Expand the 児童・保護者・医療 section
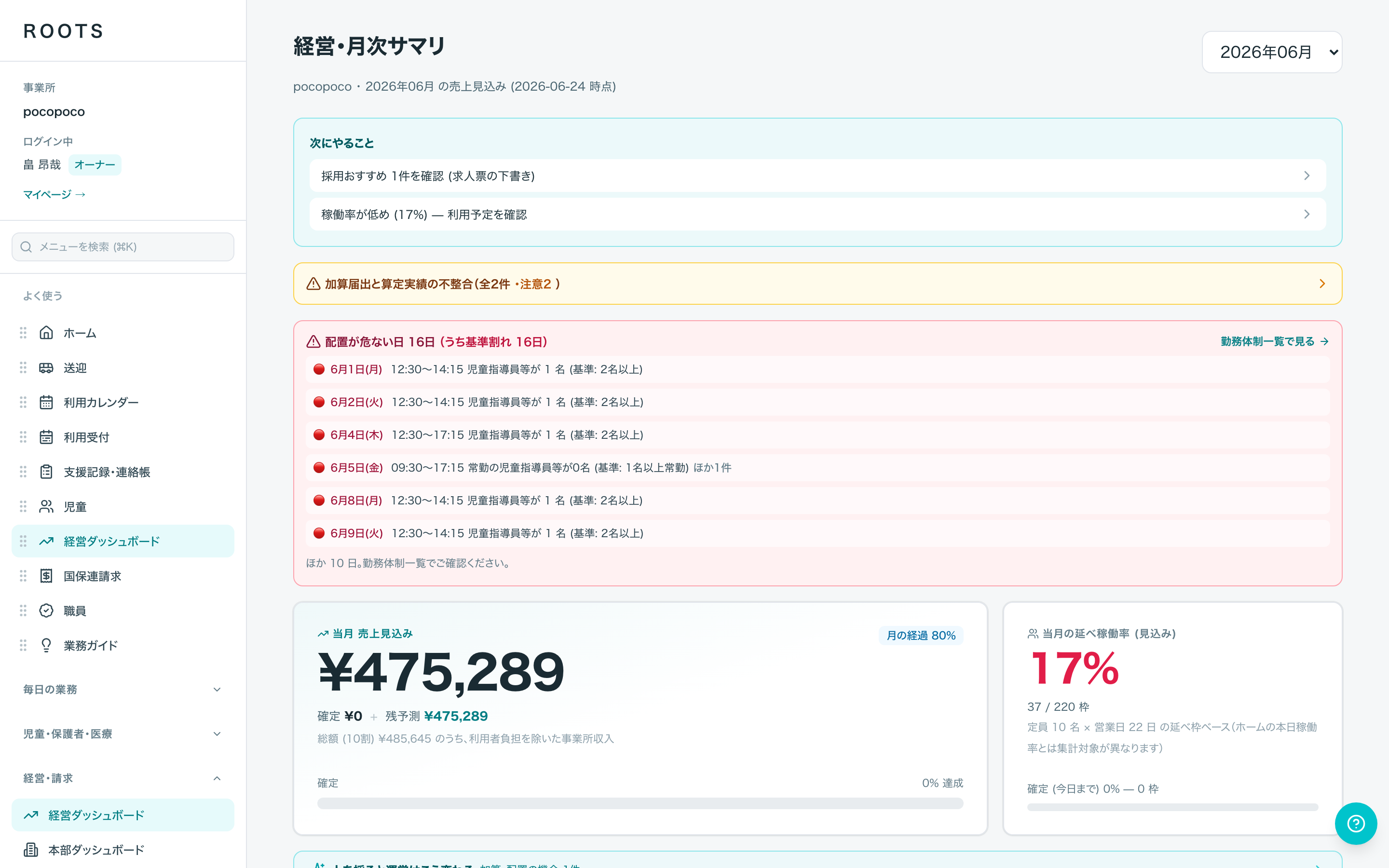 pyautogui.click(x=122, y=733)
